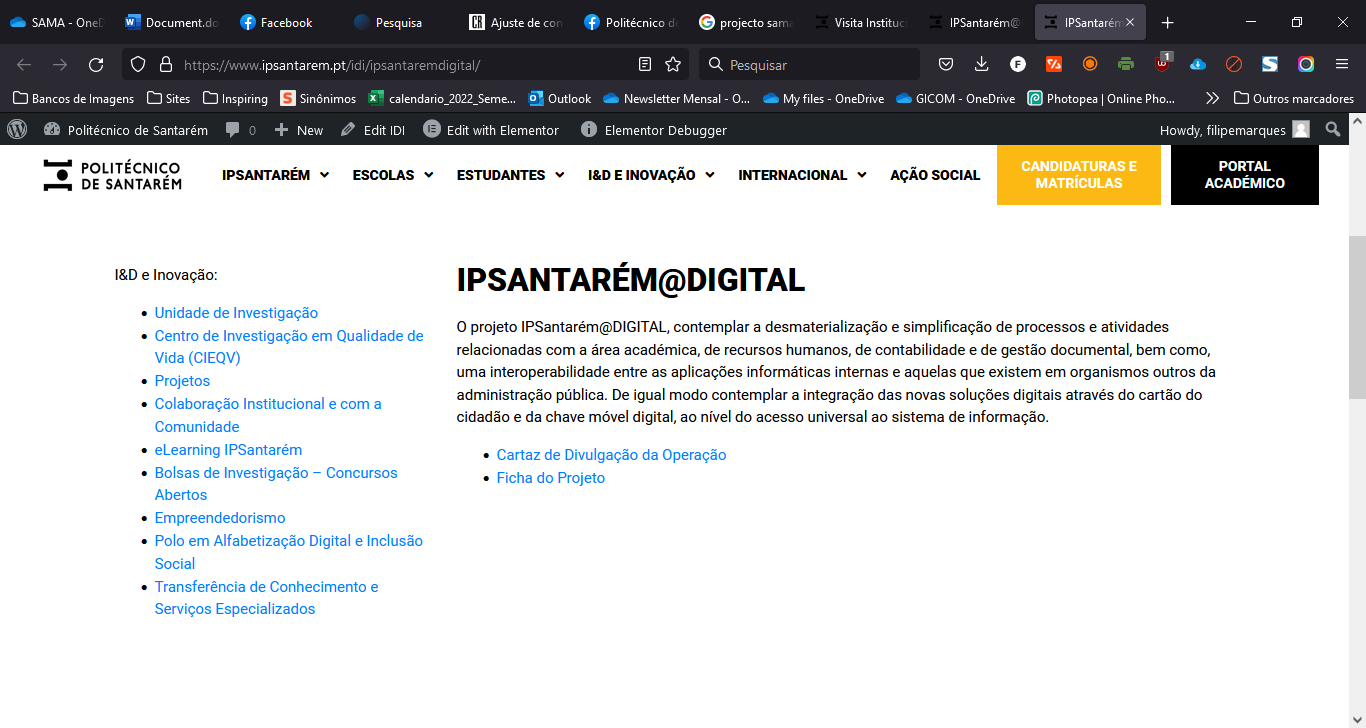Reload the page with the refresh icon
This screenshot has width=1366, height=728.
(x=96, y=64)
